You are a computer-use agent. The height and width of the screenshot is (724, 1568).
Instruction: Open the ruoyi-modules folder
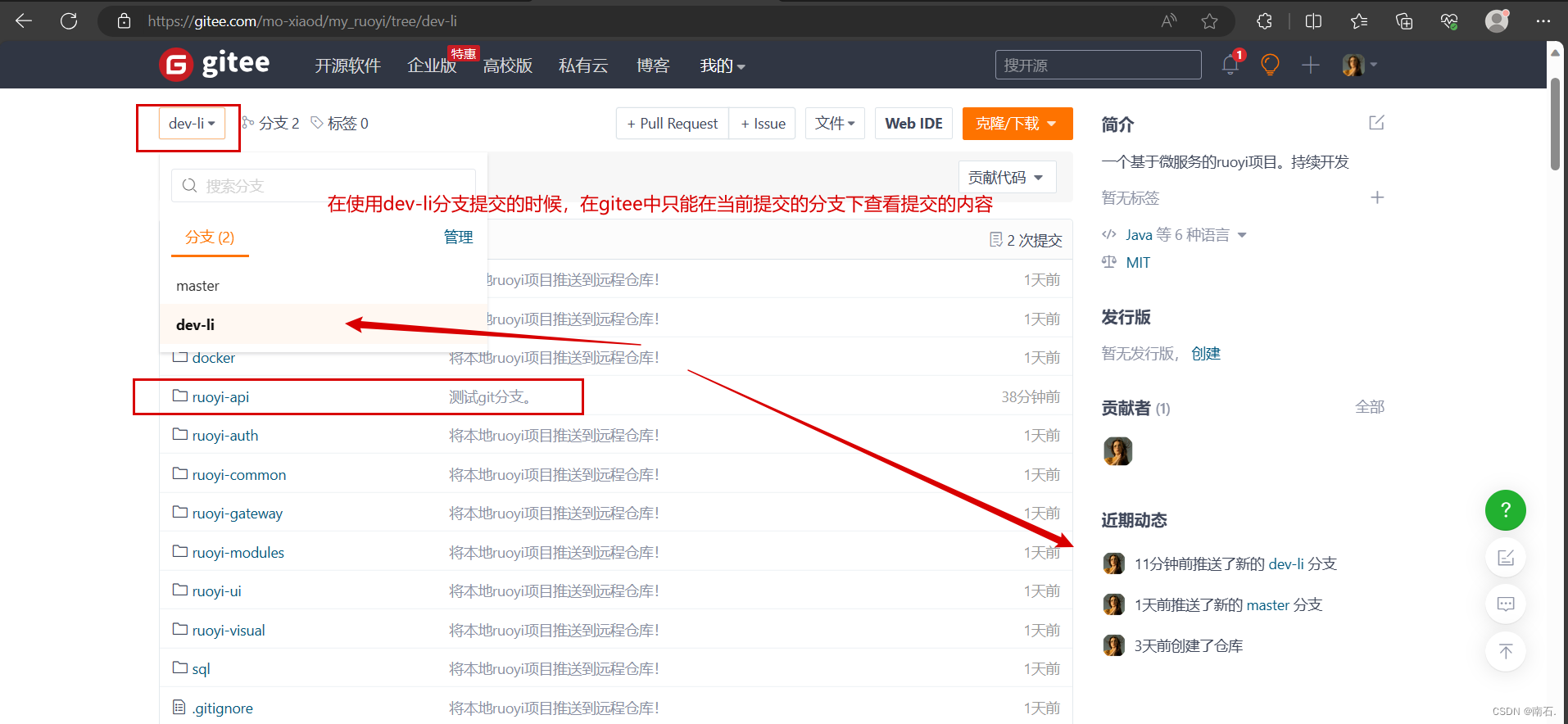tap(238, 553)
